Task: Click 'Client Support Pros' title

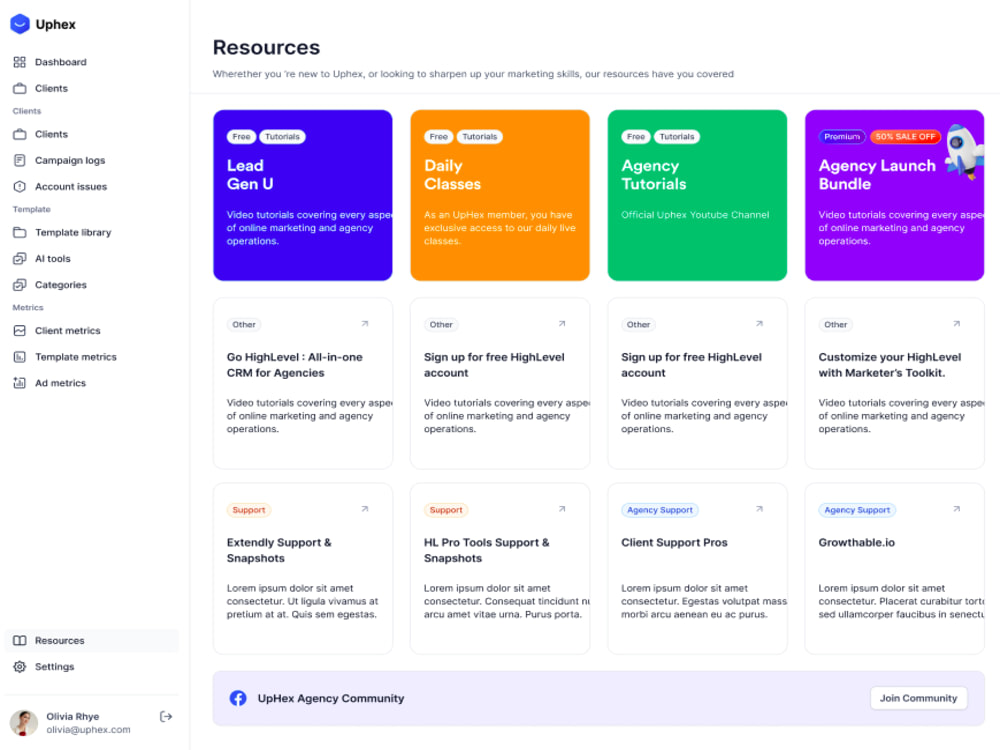Action: click(674, 542)
